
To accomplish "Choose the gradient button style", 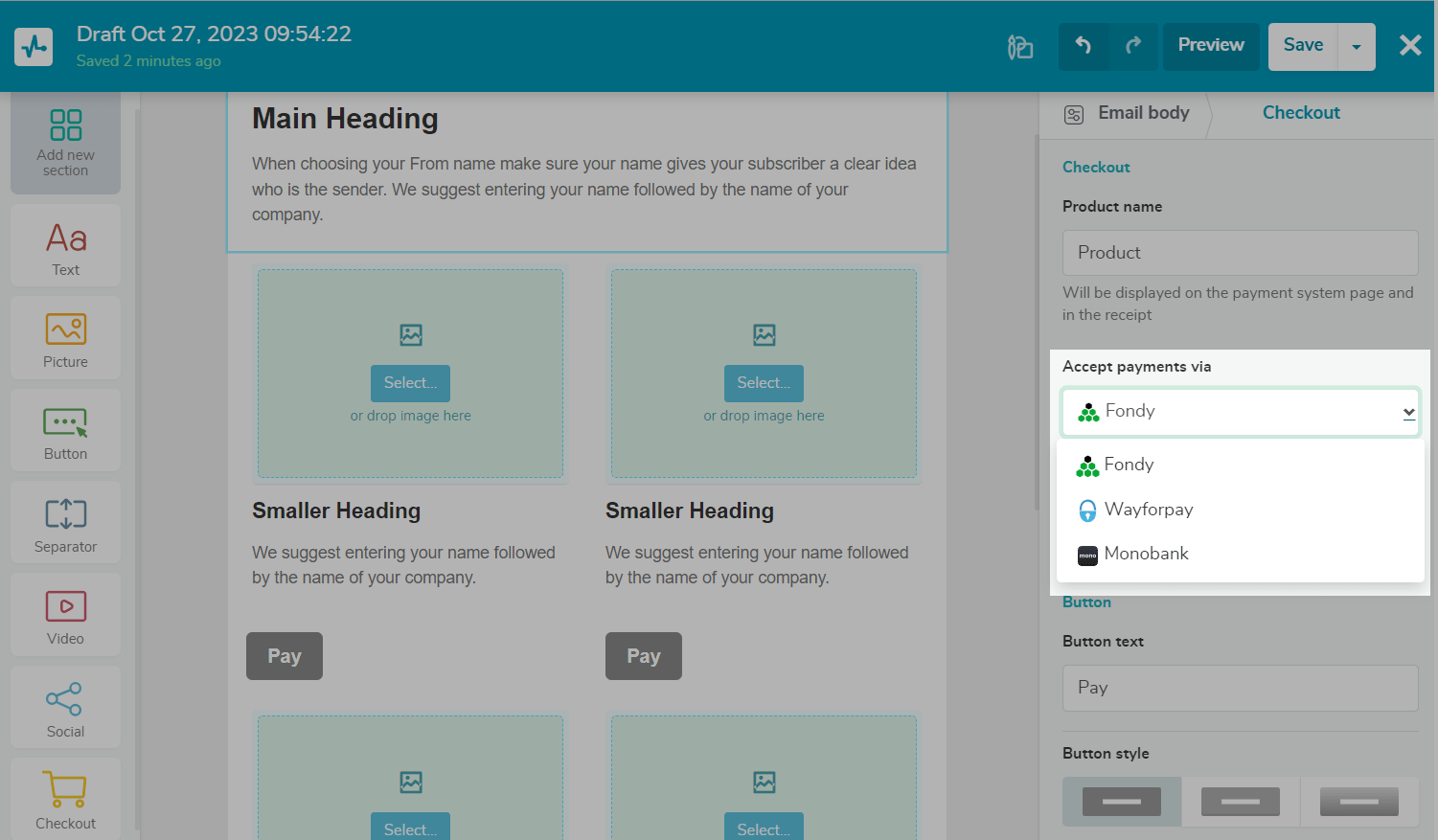I will click(1359, 802).
